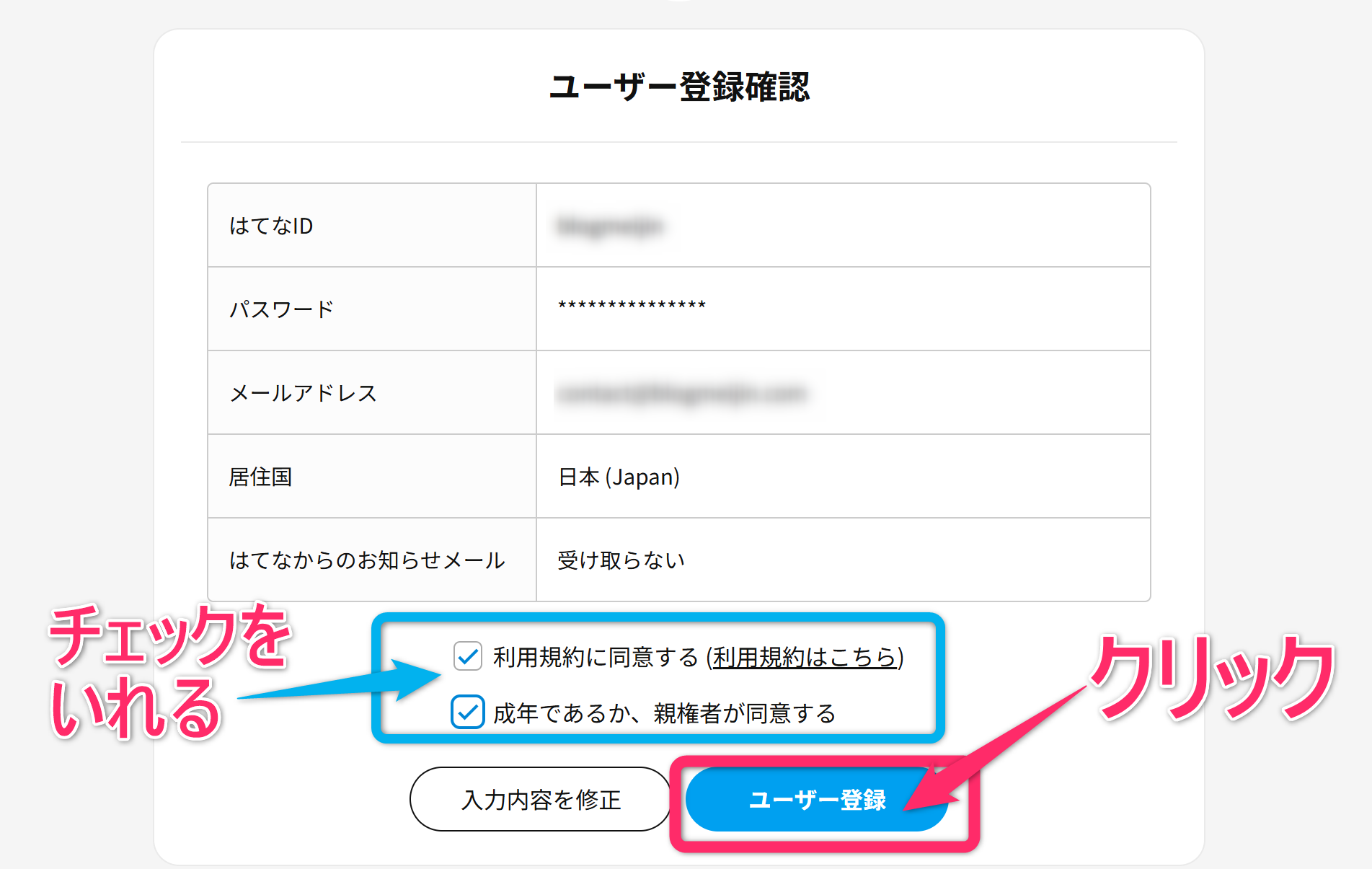Click the ユーザー登録確認 heading
This screenshot has width=1372, height=869.
pyautogui.click(x=679, y=87)
